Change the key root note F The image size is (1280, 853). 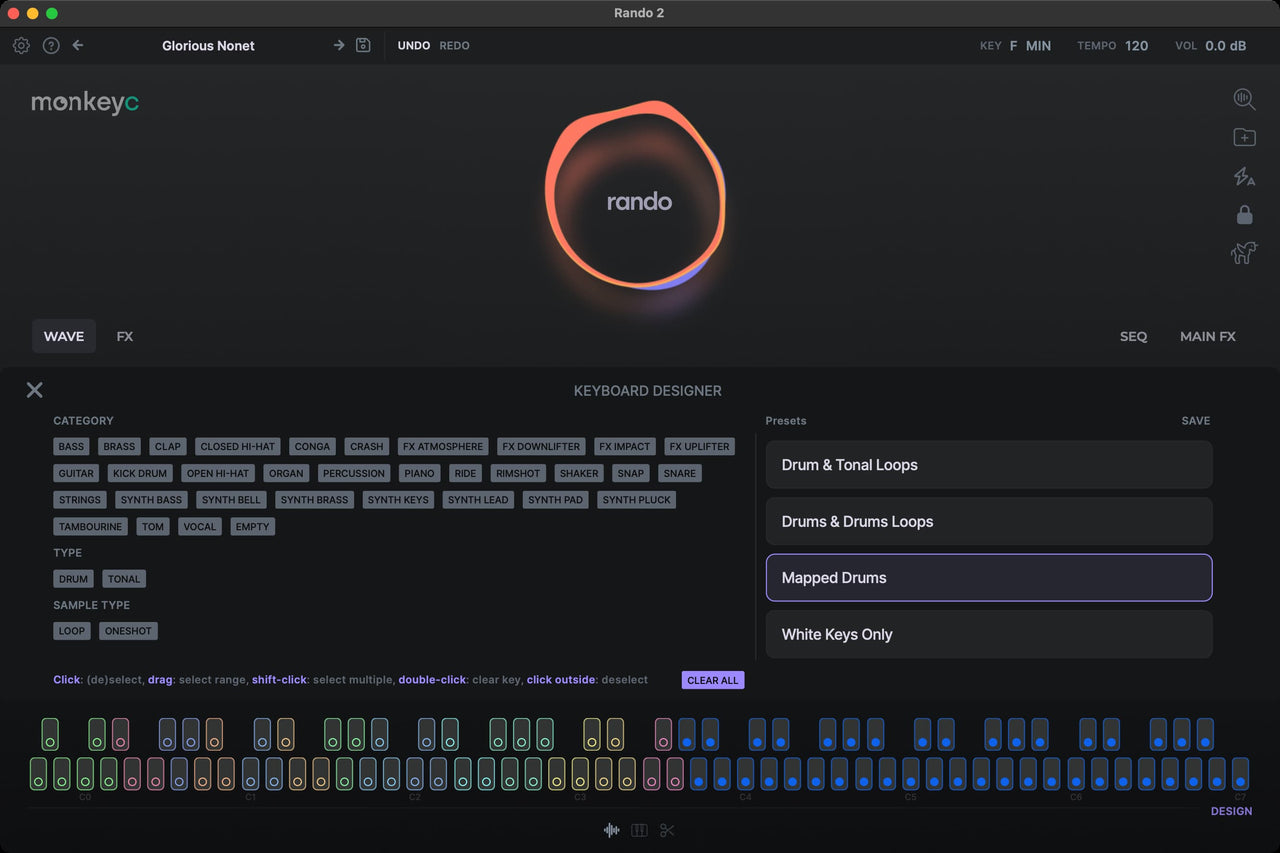pyautogui.click(x=1013, y=45)
